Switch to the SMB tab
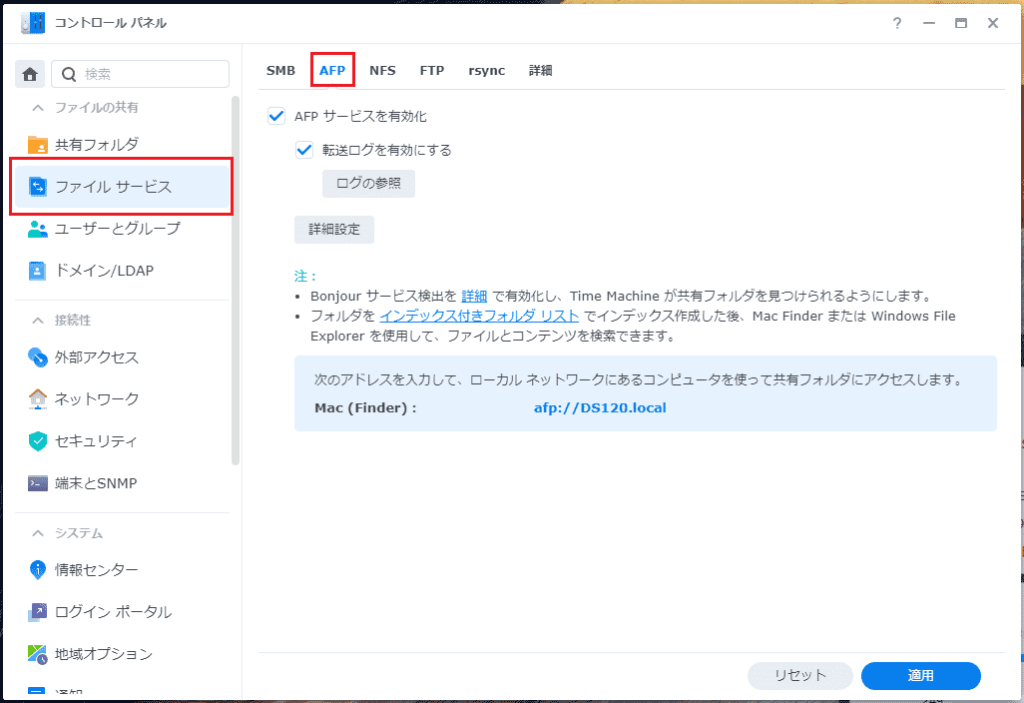1024x703 pixels. click(x=281, y=71)
